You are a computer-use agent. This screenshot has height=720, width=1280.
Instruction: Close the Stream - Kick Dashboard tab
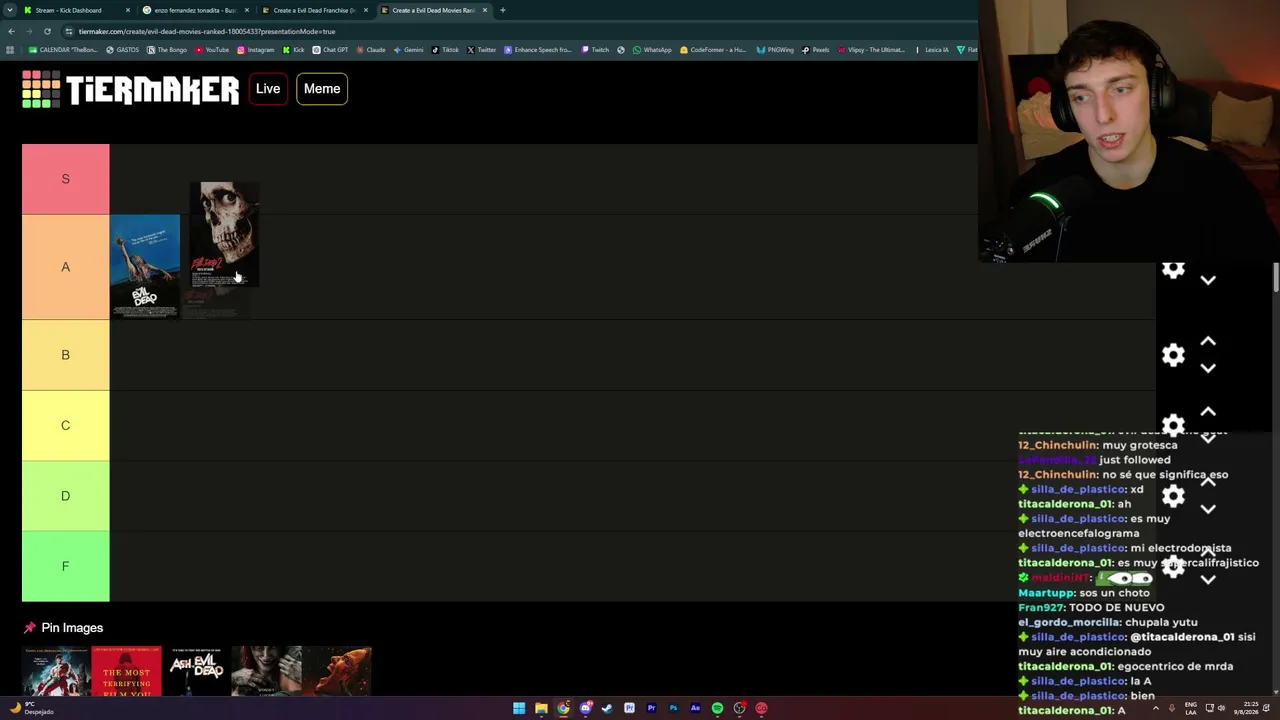(127, 10)
